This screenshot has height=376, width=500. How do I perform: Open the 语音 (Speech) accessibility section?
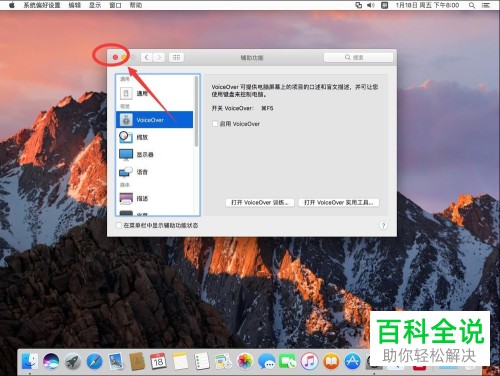click(154, 172)
